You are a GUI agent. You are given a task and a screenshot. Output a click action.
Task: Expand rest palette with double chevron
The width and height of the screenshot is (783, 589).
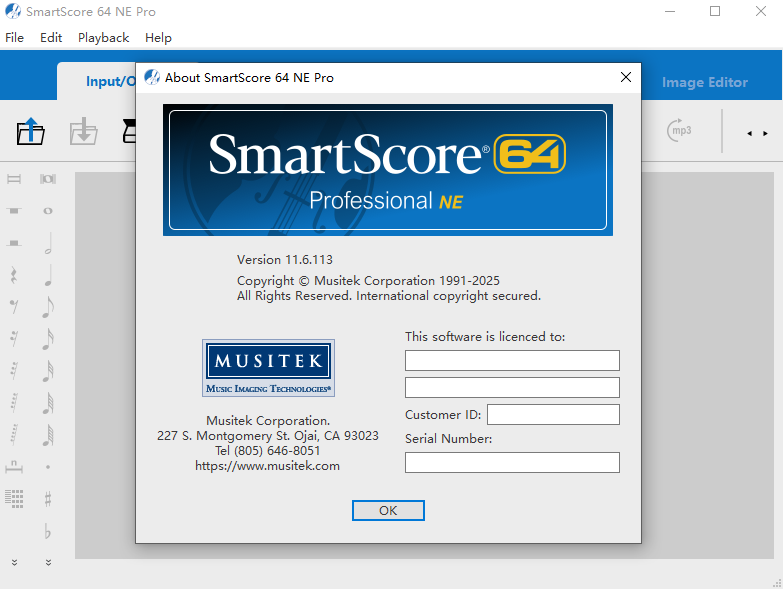pyautogui.click(x=14, y=563)
